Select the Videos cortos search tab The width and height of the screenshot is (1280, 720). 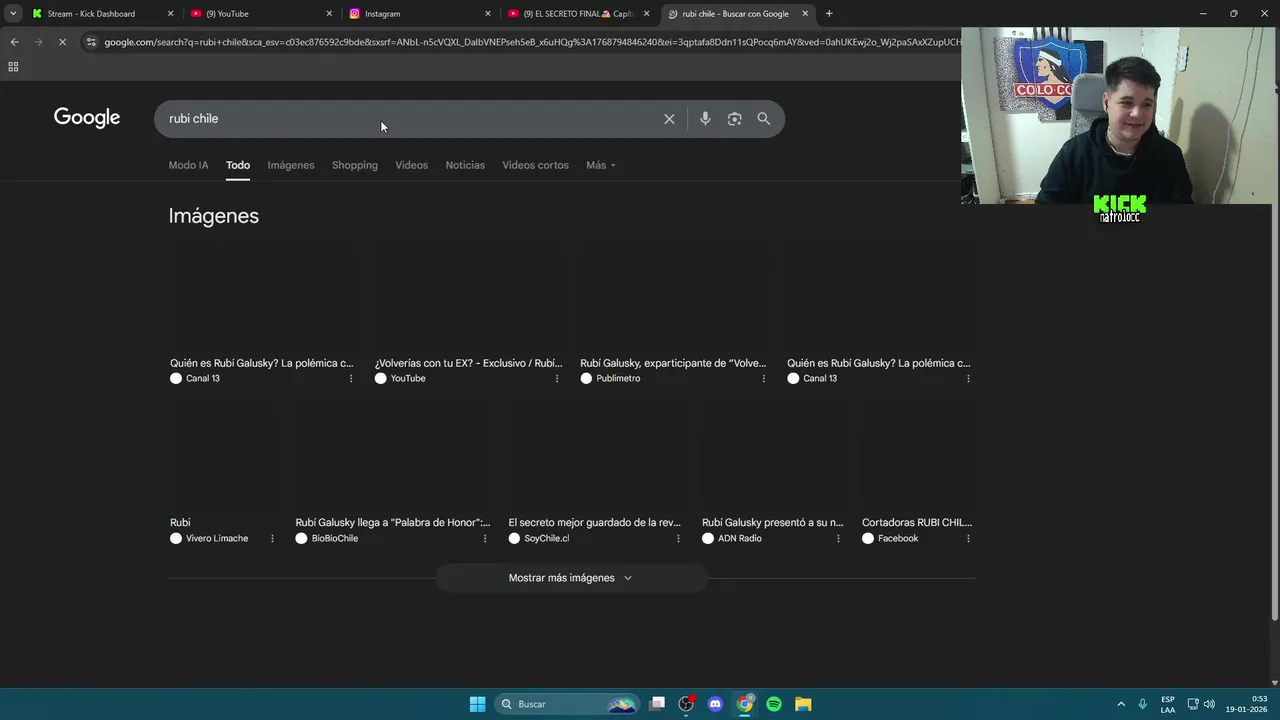click(x=535, y=165)
